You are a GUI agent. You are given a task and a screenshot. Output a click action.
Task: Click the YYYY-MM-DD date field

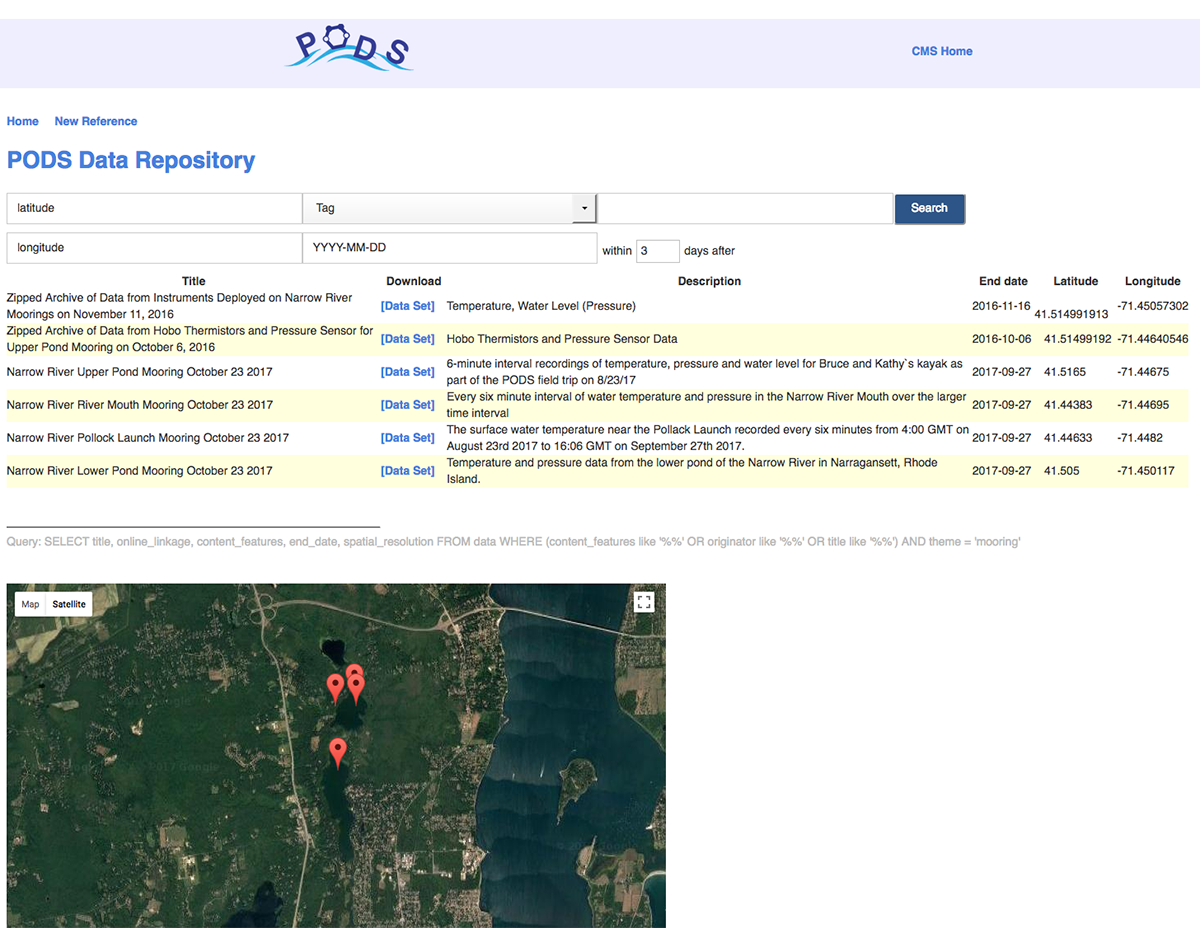(x=449, y=247)
